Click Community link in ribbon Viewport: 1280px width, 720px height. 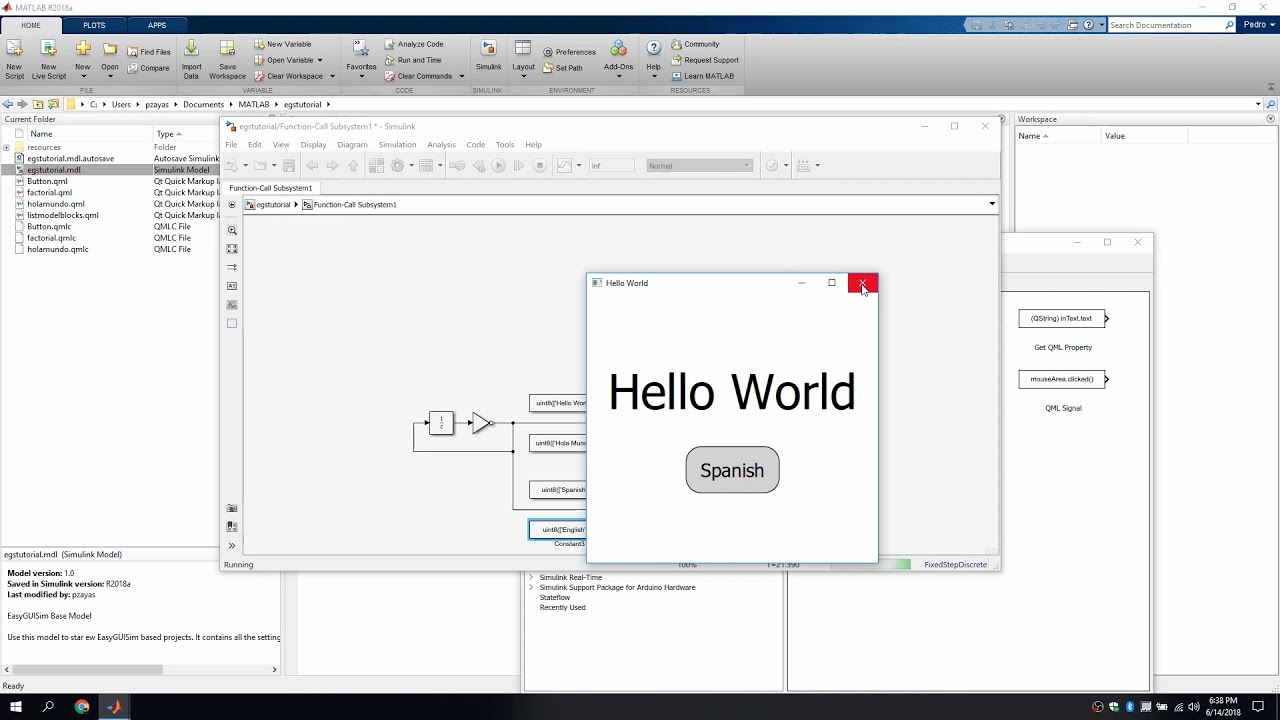(x=695, y=44)
